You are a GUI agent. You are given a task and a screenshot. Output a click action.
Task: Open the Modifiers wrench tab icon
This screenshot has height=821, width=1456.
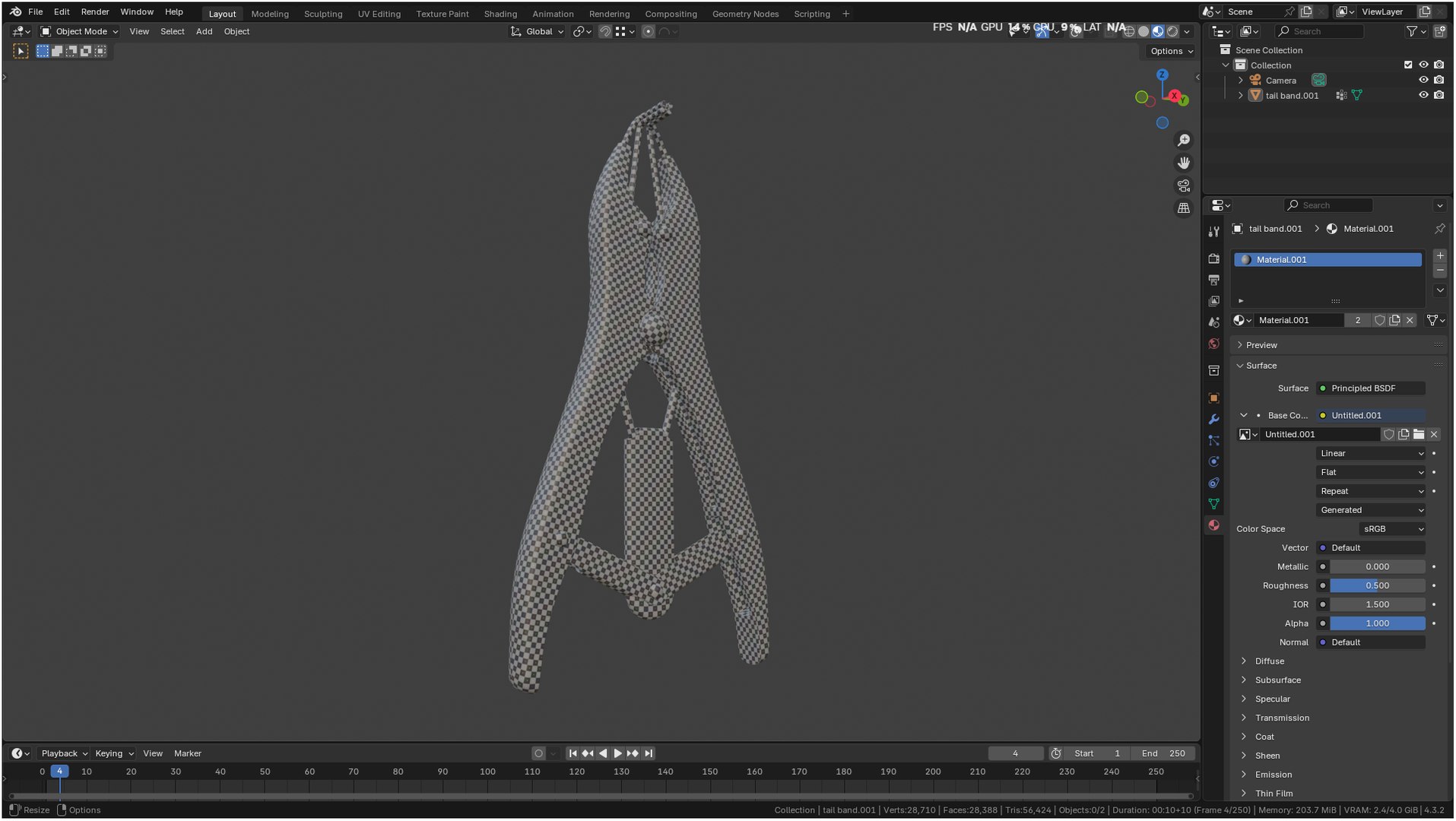1214,420
